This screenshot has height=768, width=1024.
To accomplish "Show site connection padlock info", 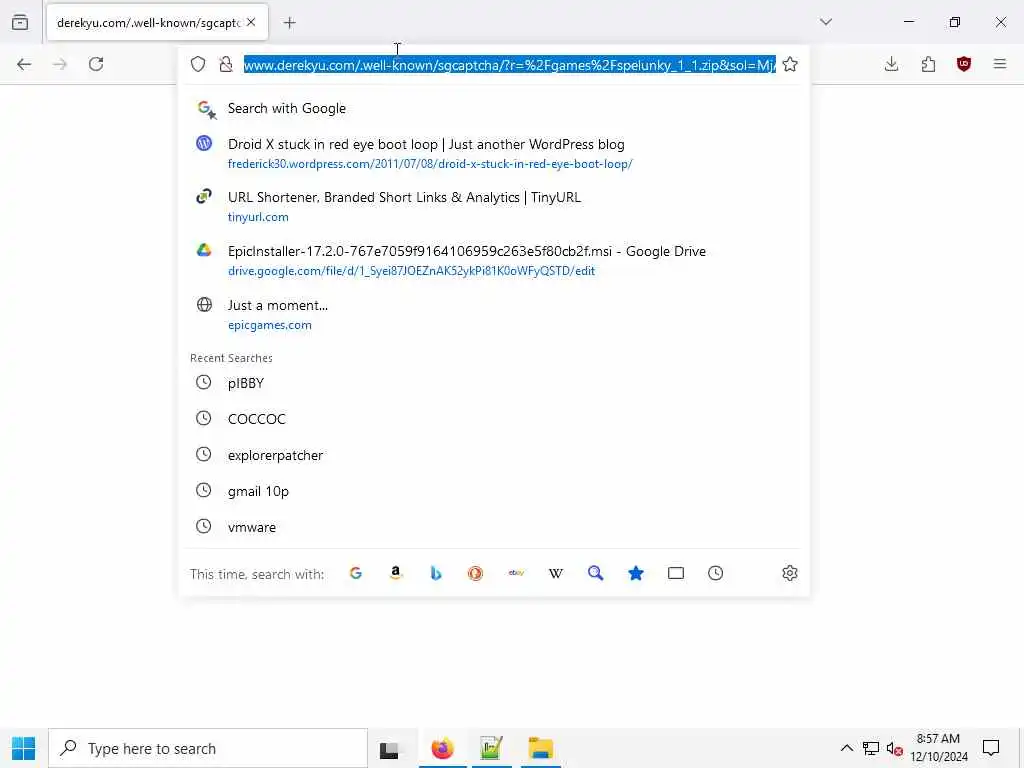I will [226, 64].
